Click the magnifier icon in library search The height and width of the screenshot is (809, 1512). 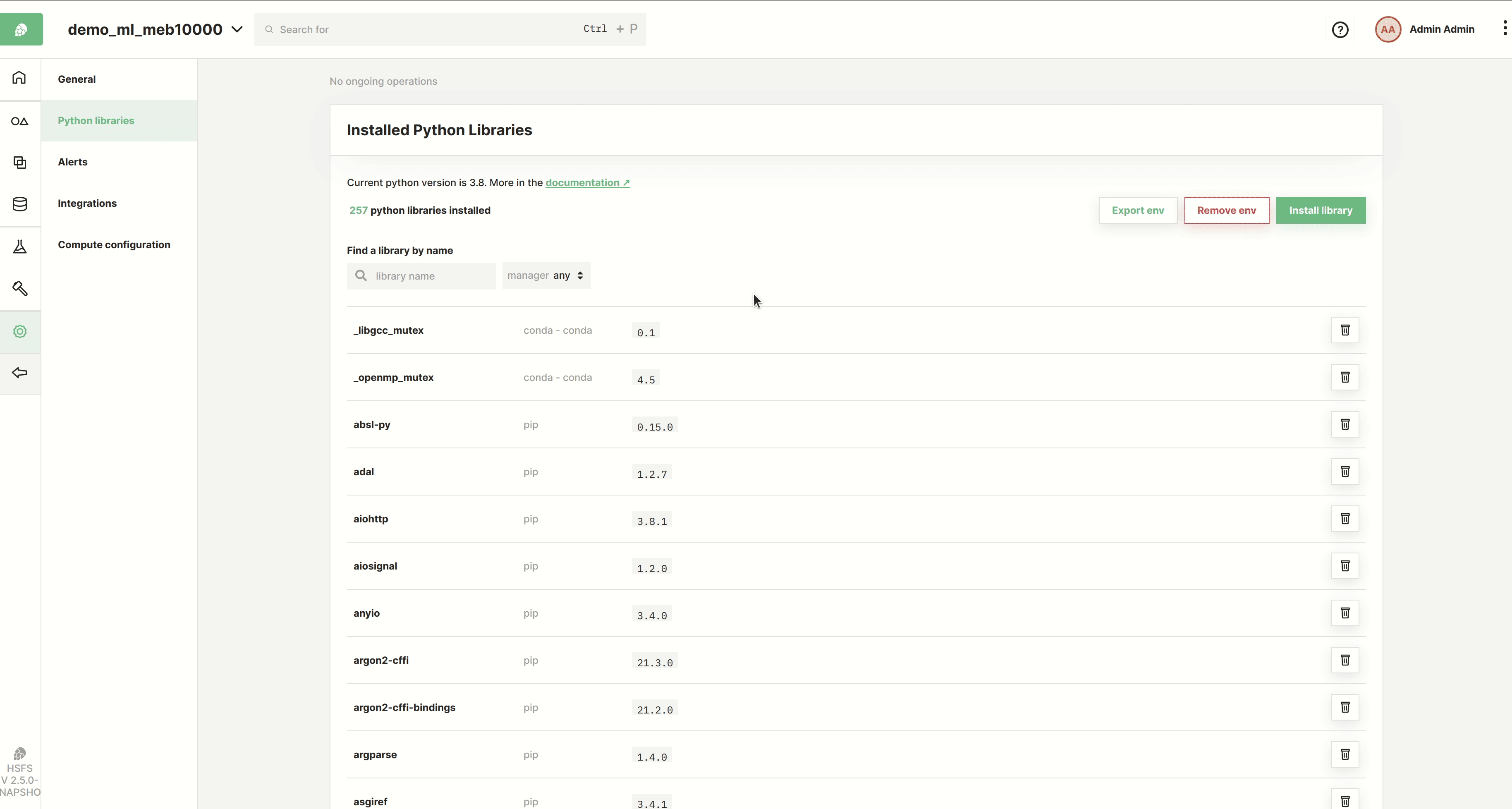pos(361,276)
